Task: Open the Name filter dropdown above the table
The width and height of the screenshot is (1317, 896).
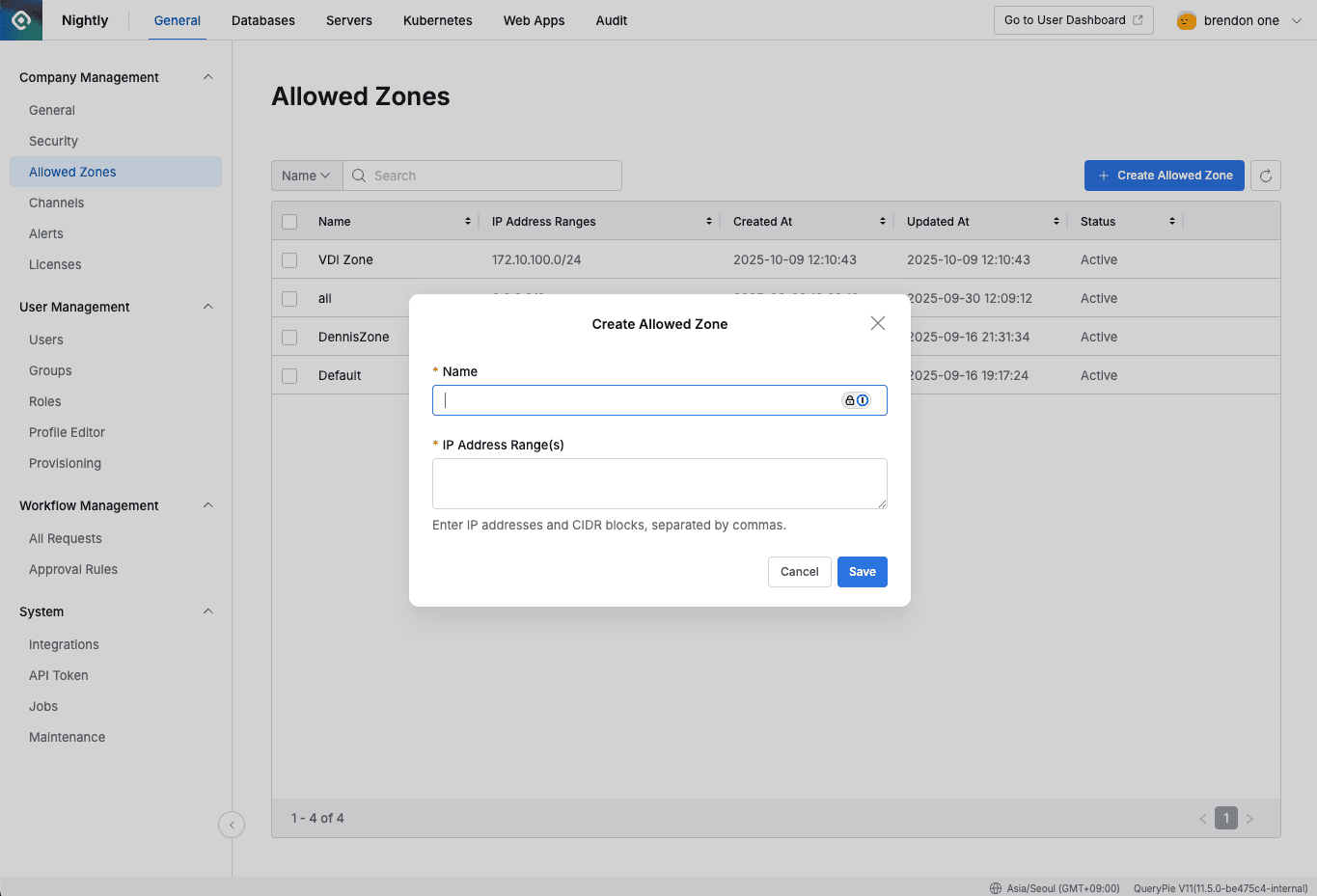Action: 306,176
